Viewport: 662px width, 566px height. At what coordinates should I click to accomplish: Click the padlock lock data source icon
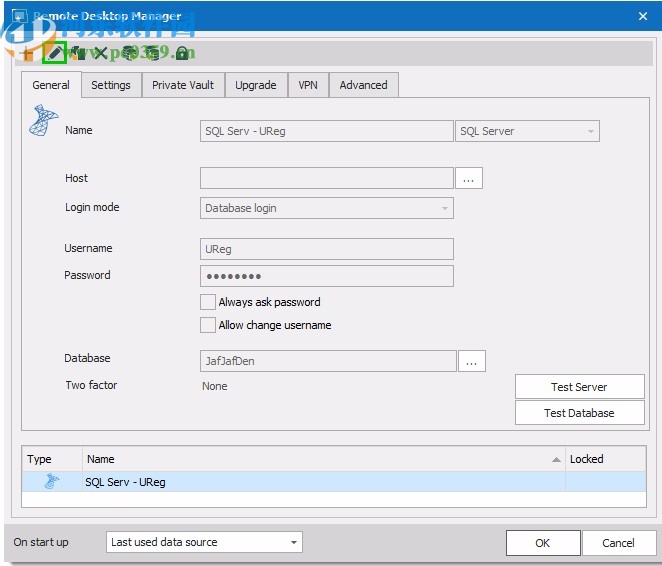182,53
